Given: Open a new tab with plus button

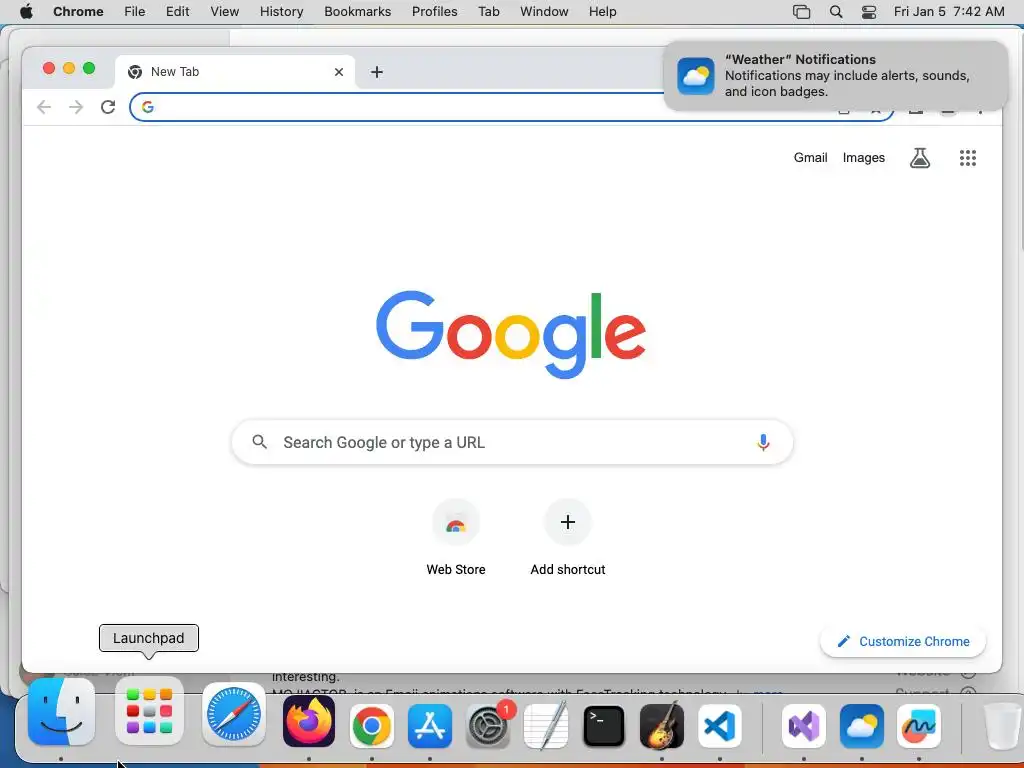Looking at the screenshot, I should click(377, 72).
